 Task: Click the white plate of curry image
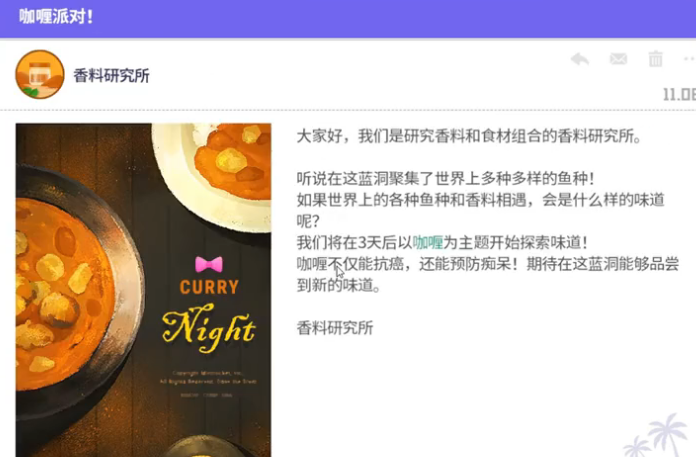[212, 177]
